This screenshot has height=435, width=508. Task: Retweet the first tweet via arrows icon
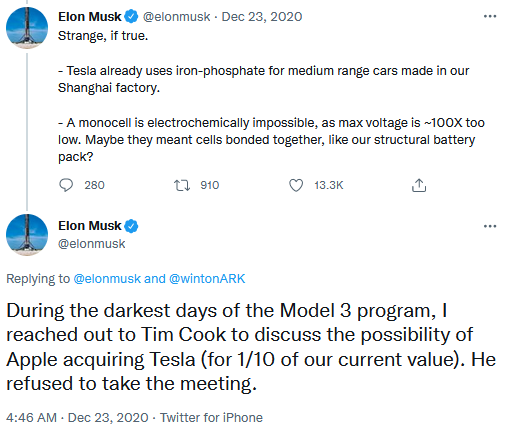182,185
